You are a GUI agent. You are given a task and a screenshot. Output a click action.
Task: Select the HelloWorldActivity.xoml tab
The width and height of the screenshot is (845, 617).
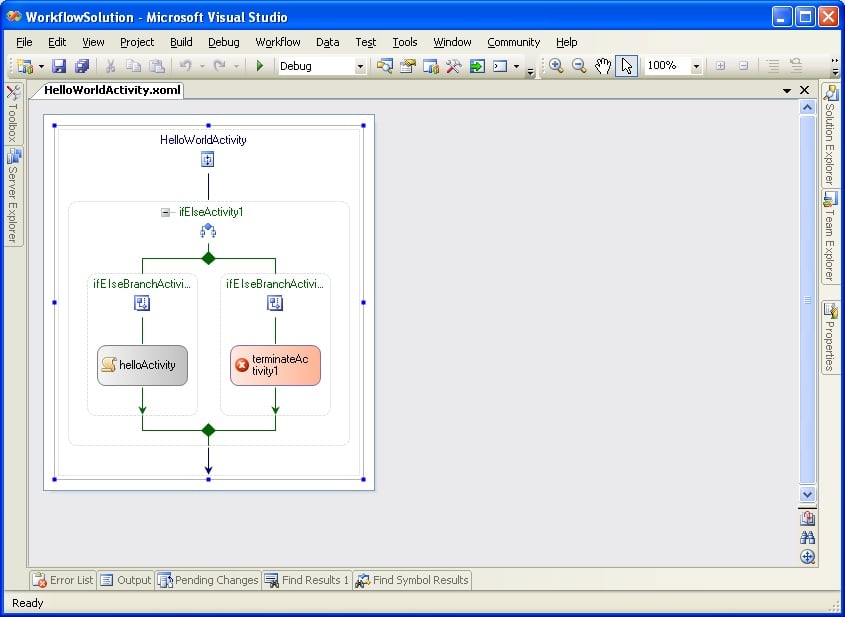point(112,90)
